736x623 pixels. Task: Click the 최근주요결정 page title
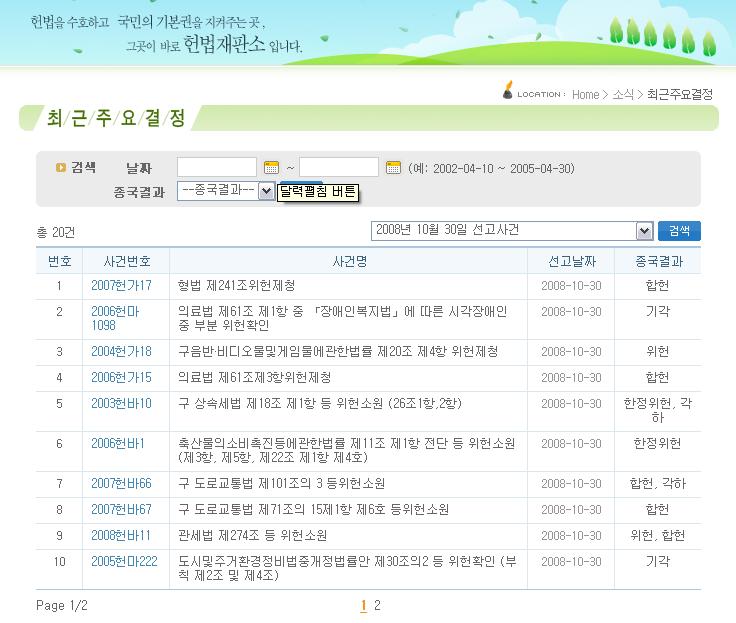[115, 118]
